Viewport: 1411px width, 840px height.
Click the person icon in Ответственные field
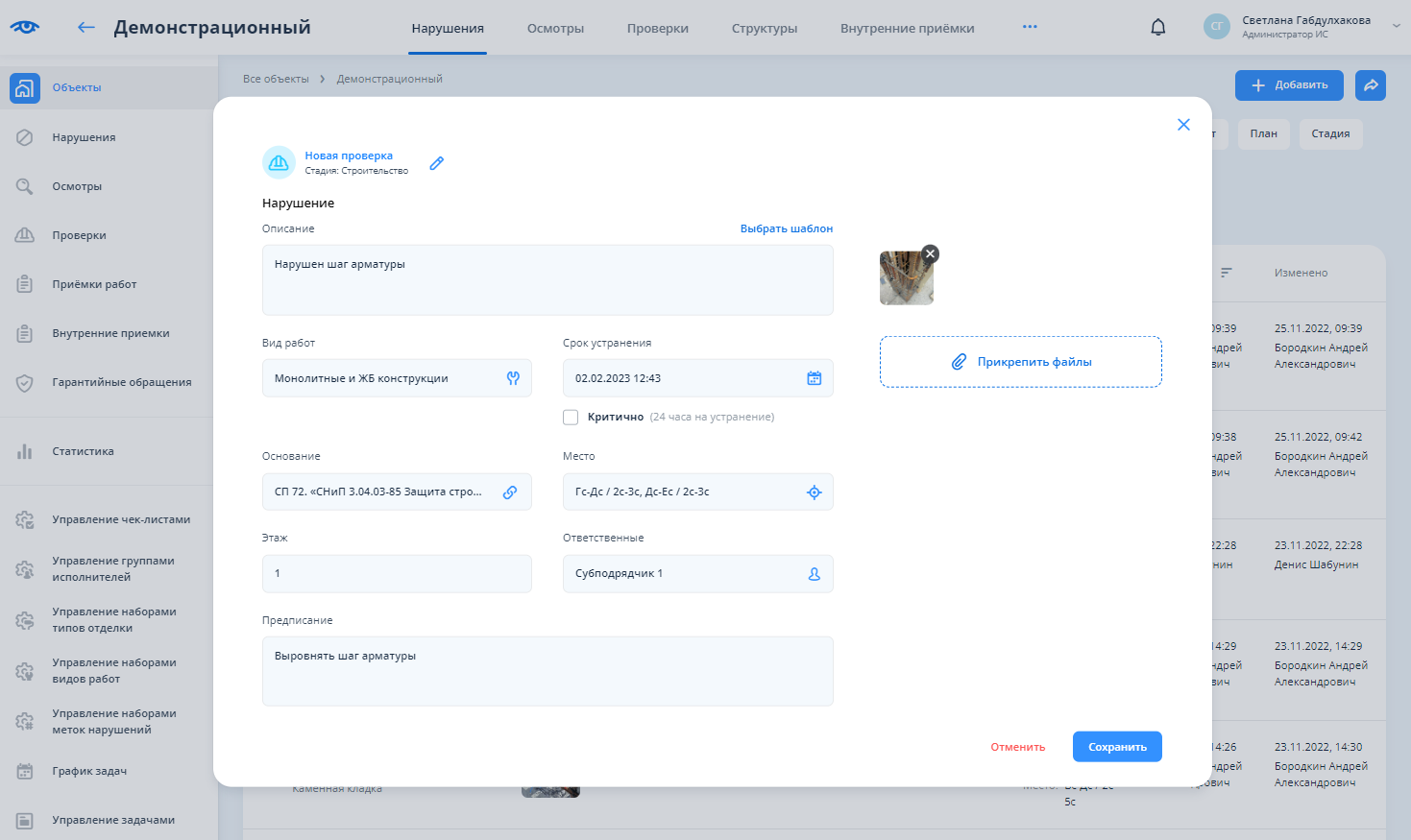(814, 574)
